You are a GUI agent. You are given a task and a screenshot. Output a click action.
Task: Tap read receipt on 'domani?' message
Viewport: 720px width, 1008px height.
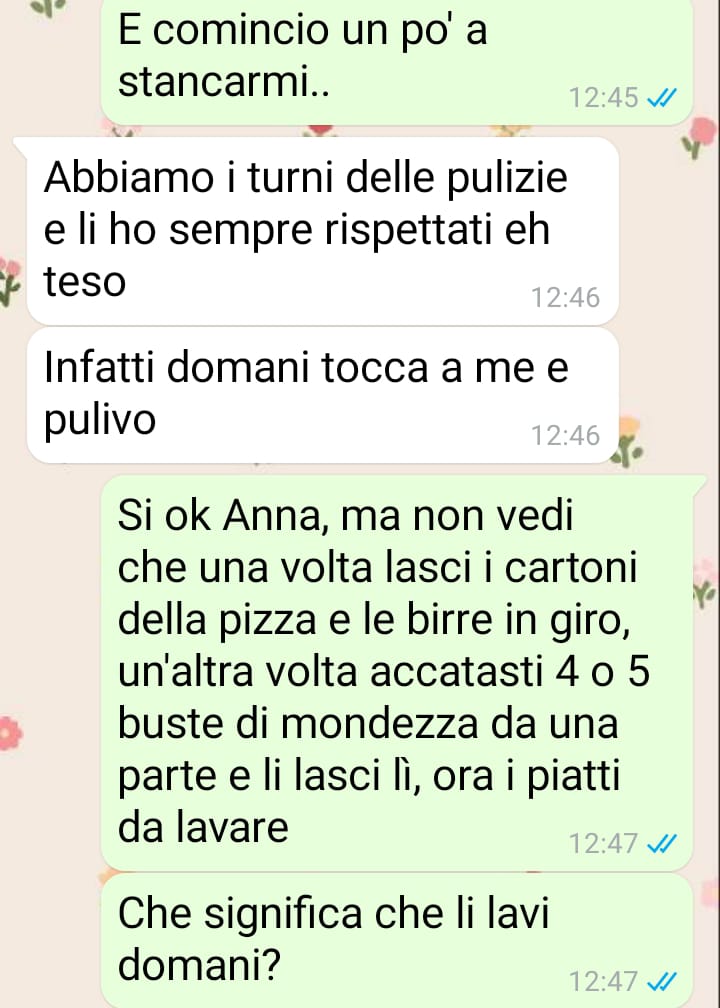click(x=662, y=981)
